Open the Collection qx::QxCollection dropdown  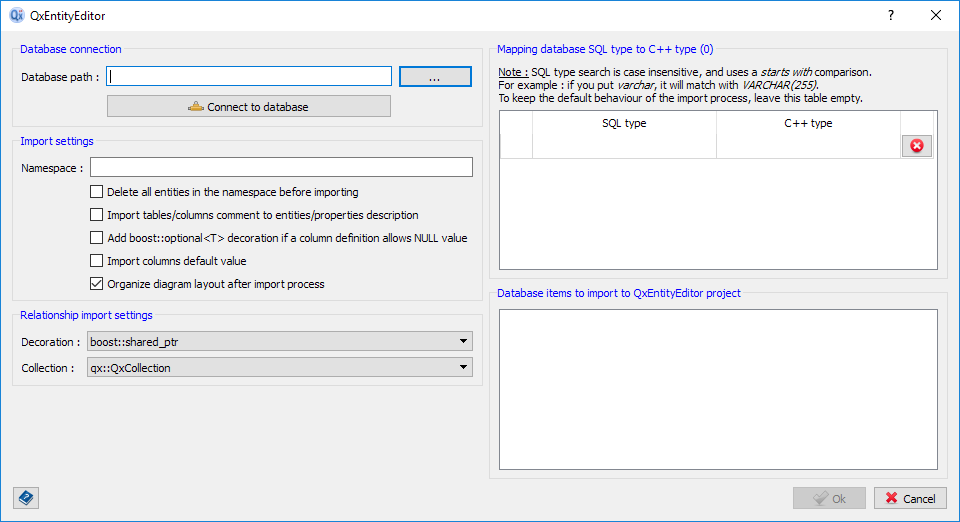(280, 368)
